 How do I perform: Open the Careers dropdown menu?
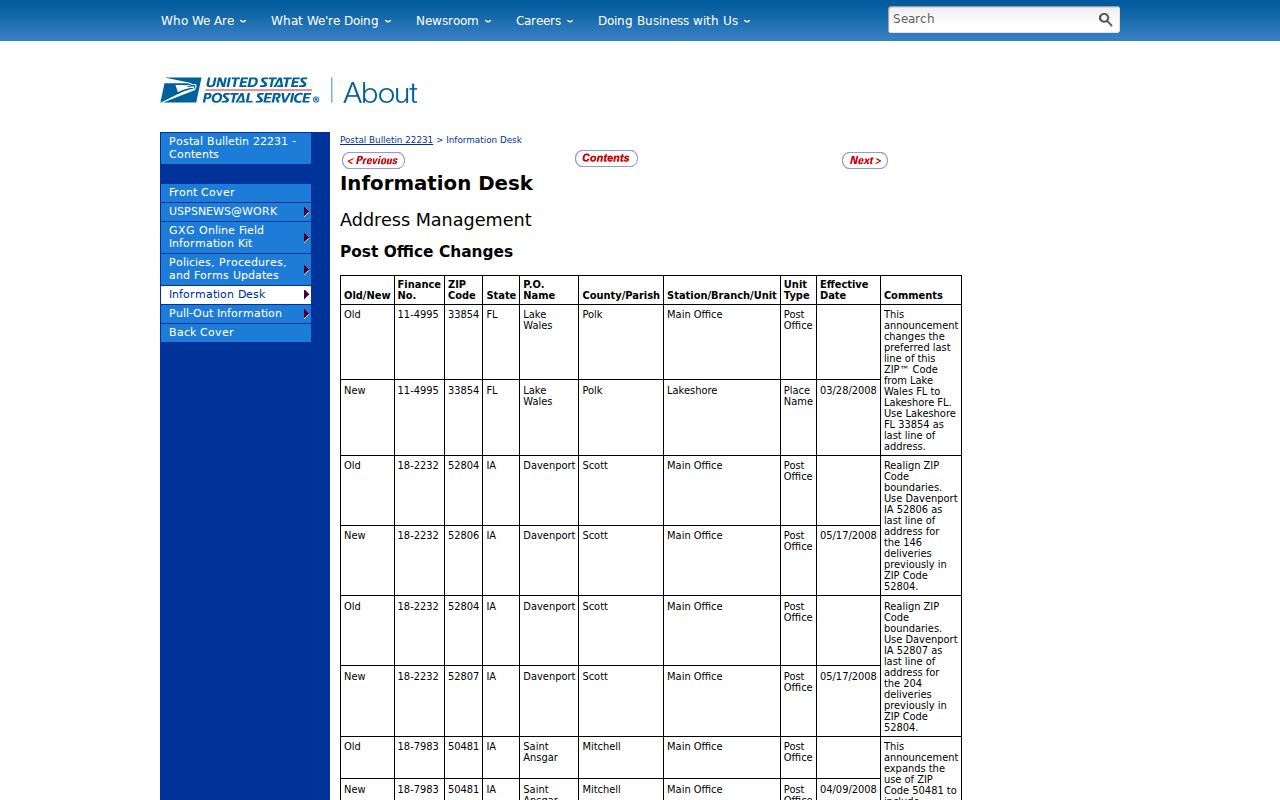click(x=544, y=20)
